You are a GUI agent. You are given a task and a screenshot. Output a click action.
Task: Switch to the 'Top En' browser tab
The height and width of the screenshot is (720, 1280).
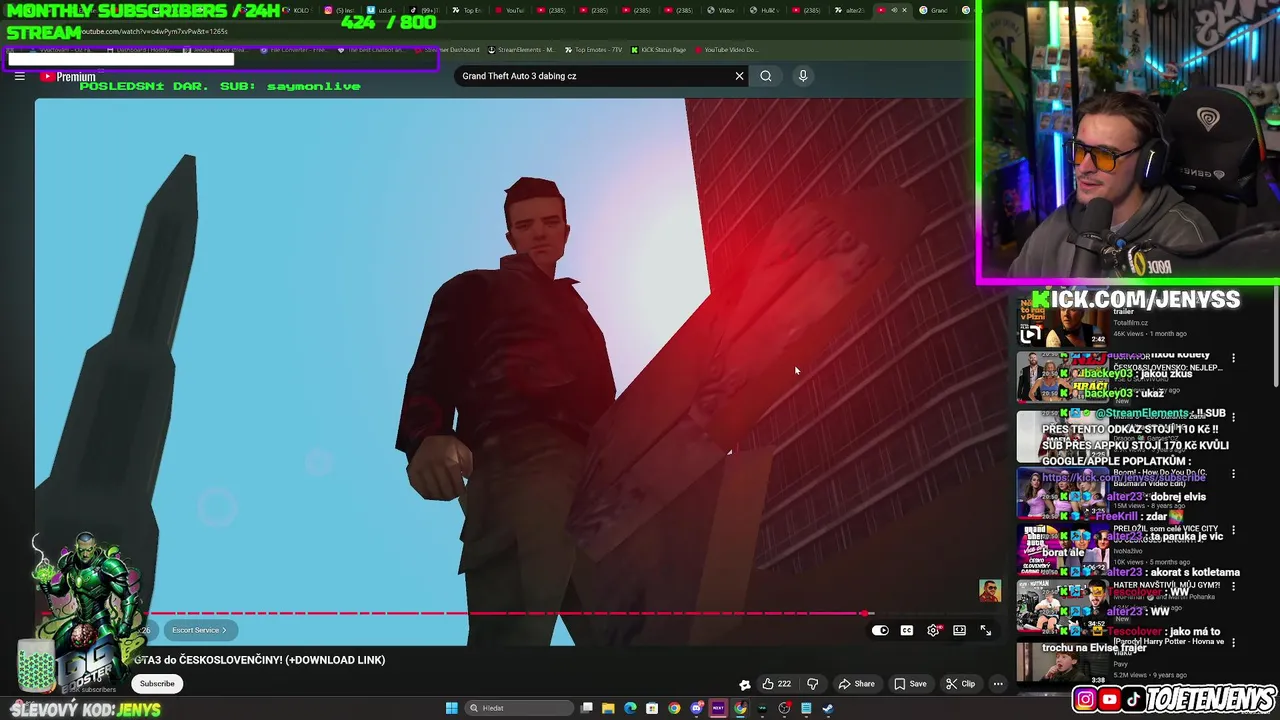[466, 10]
